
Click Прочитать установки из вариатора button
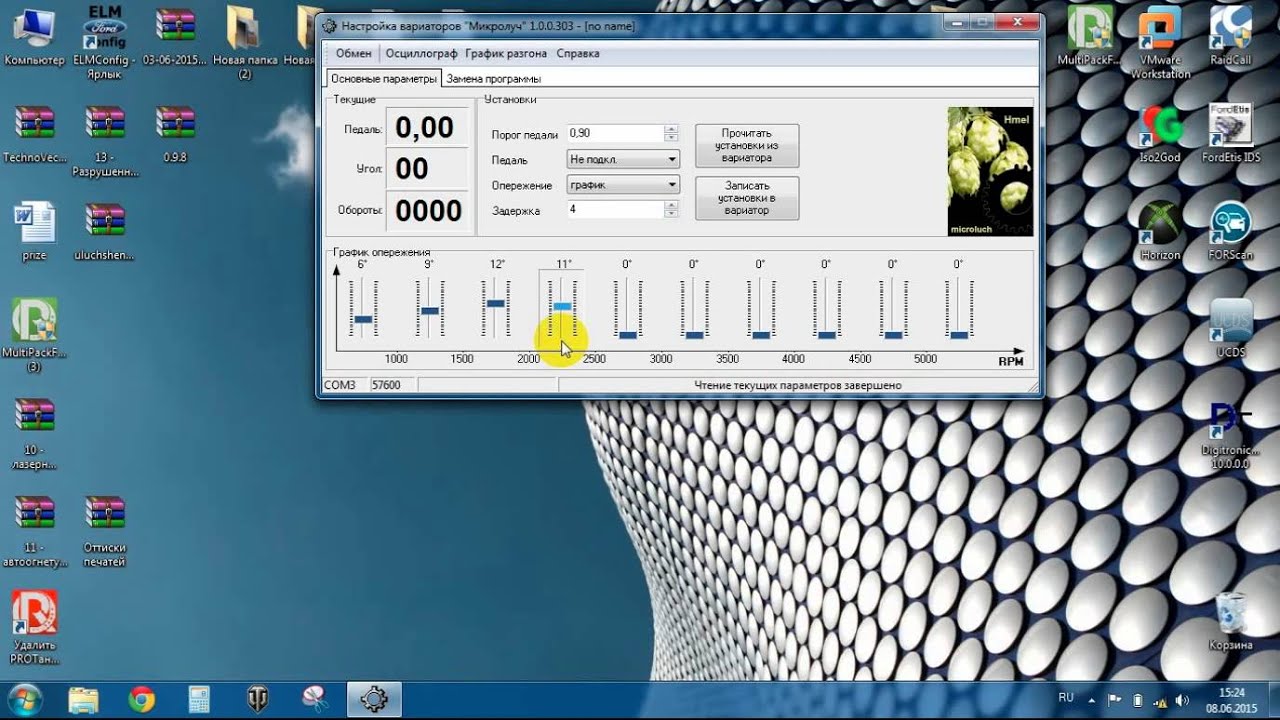pos(747,146)
